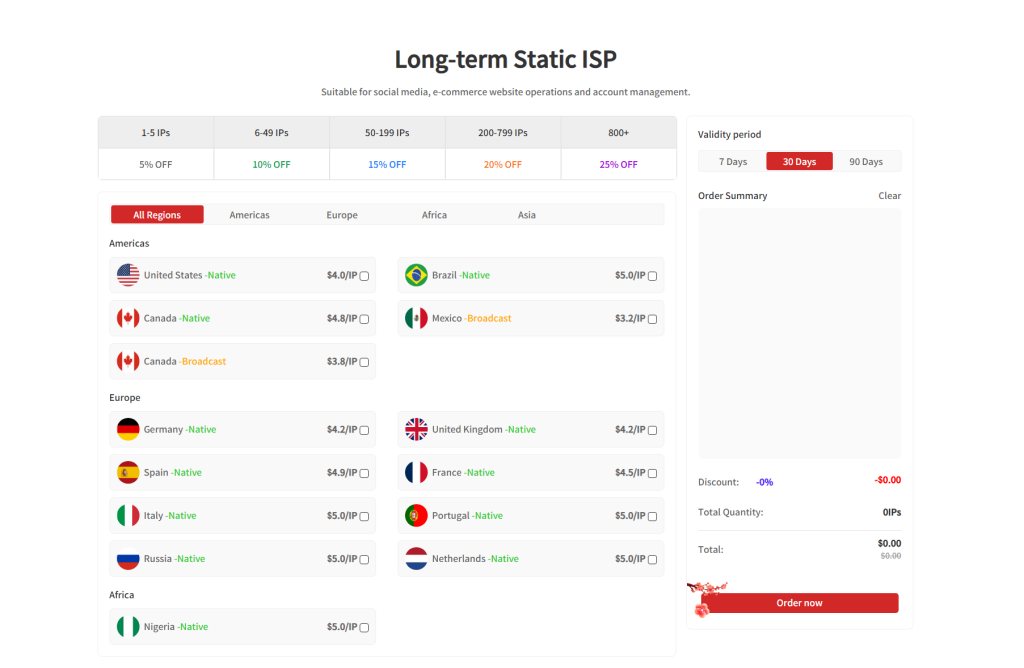Click the Netherlands flag icon
The image size is (1024, 668).
point(416,558)
